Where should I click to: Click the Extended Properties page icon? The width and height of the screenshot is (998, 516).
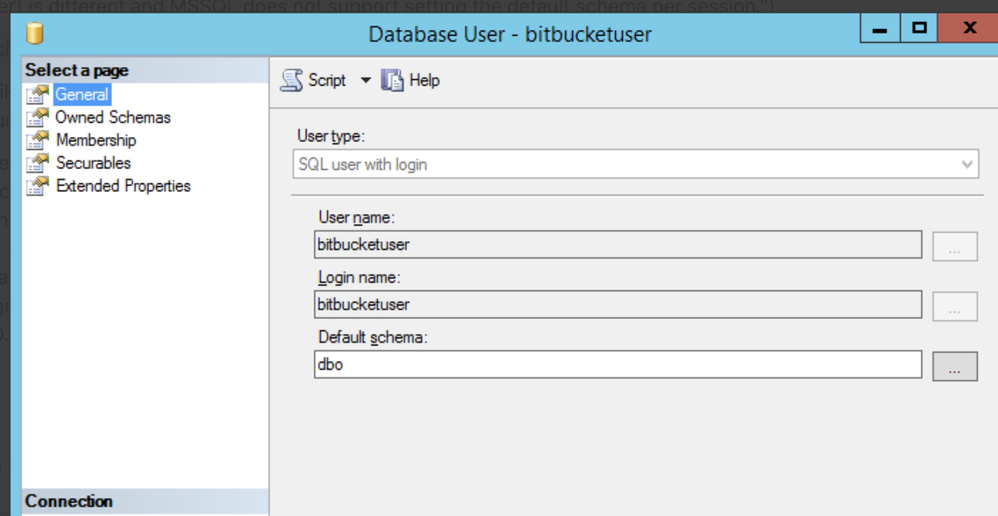point(38,186)
